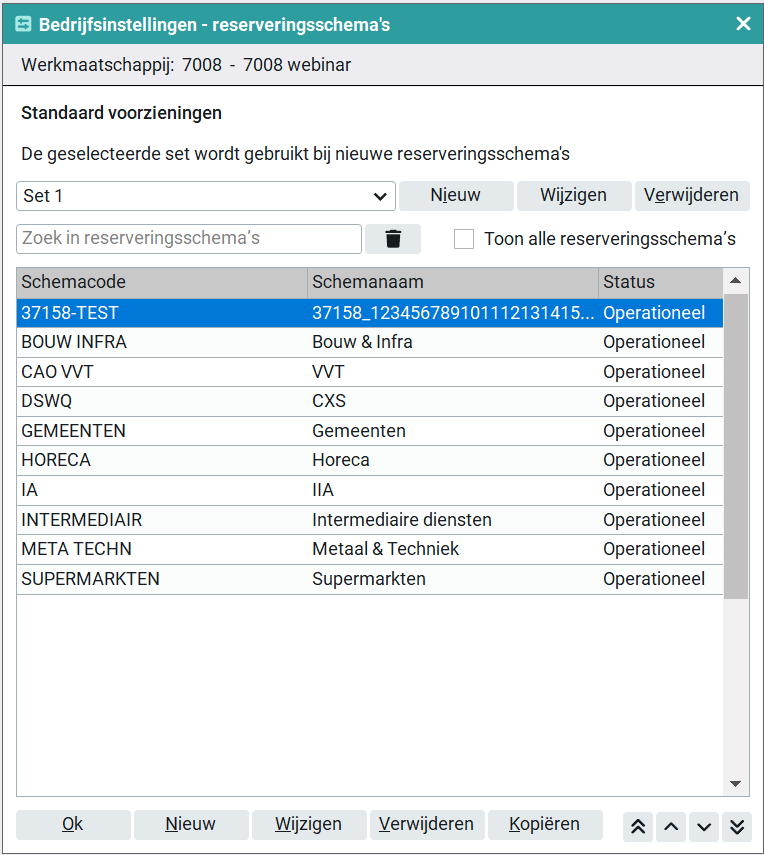This screenshot has height=855, width=764.
Task: Select the SUPERMARKTEN schema row
Action: click(x=160, y=579)
